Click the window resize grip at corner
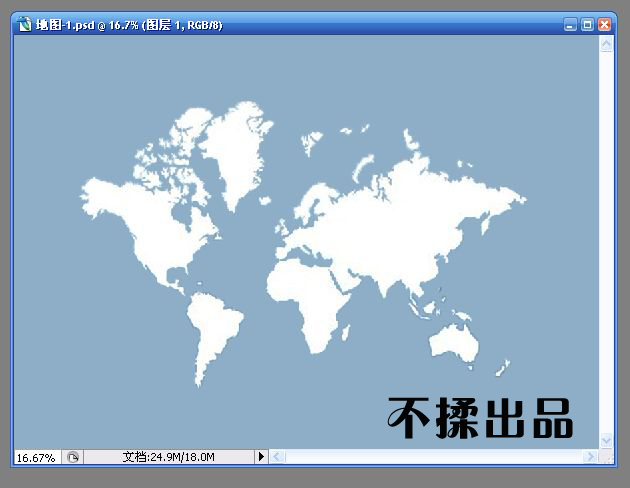 tap(606, 457)
